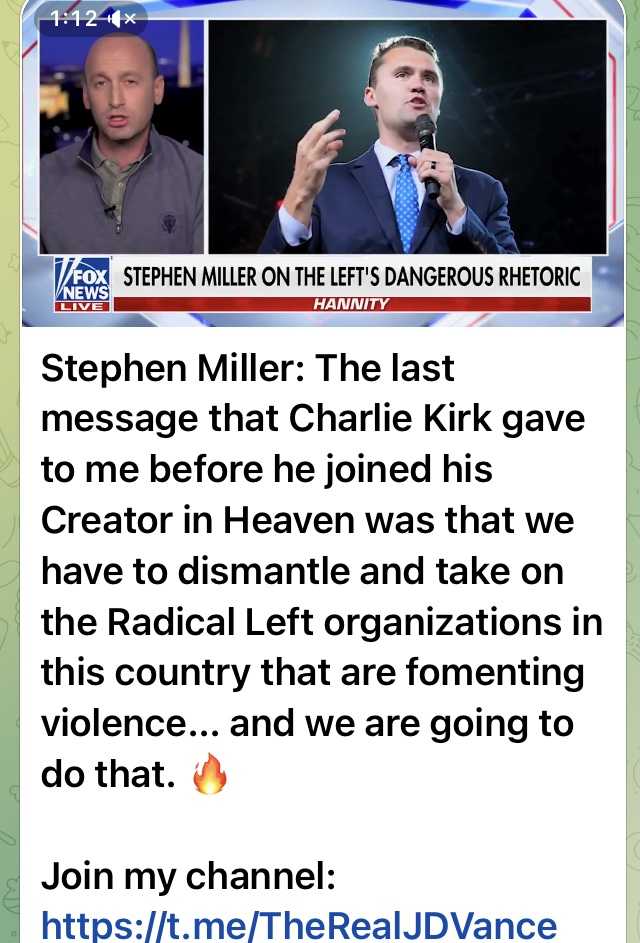Image resolution: width=640 pixels, height=943 pixels.
Task: Tap the 'Radical Left organizations' phrase
Action: coord(333,622)
